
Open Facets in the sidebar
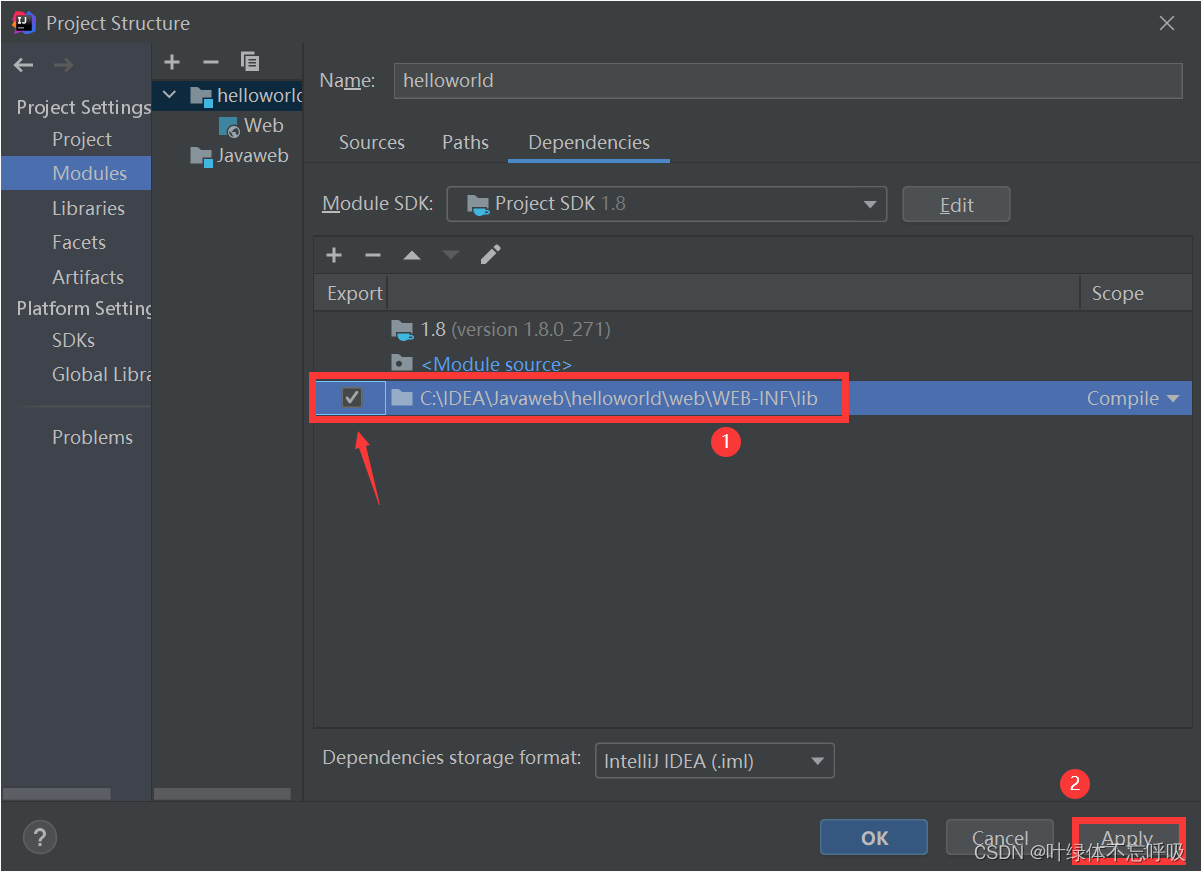point(79,242)
